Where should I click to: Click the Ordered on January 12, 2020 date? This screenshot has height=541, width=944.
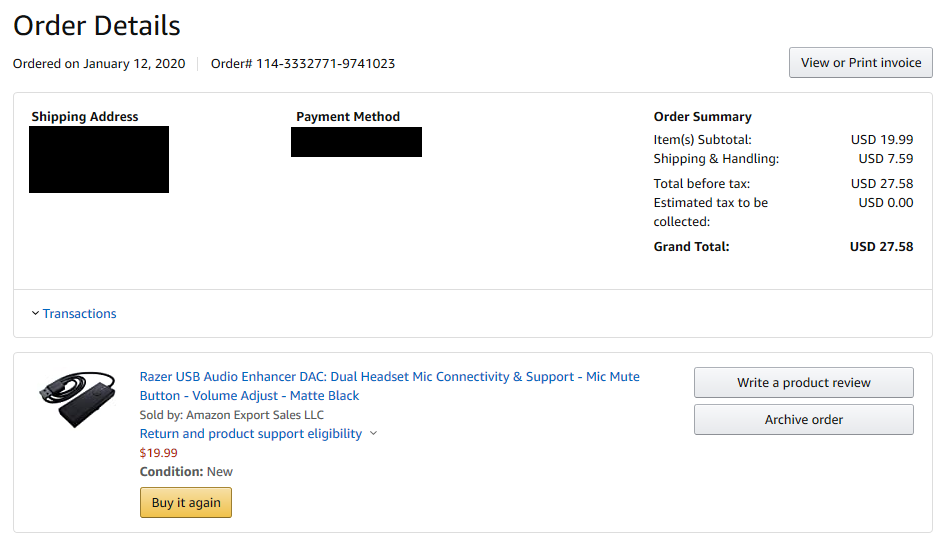99,64
